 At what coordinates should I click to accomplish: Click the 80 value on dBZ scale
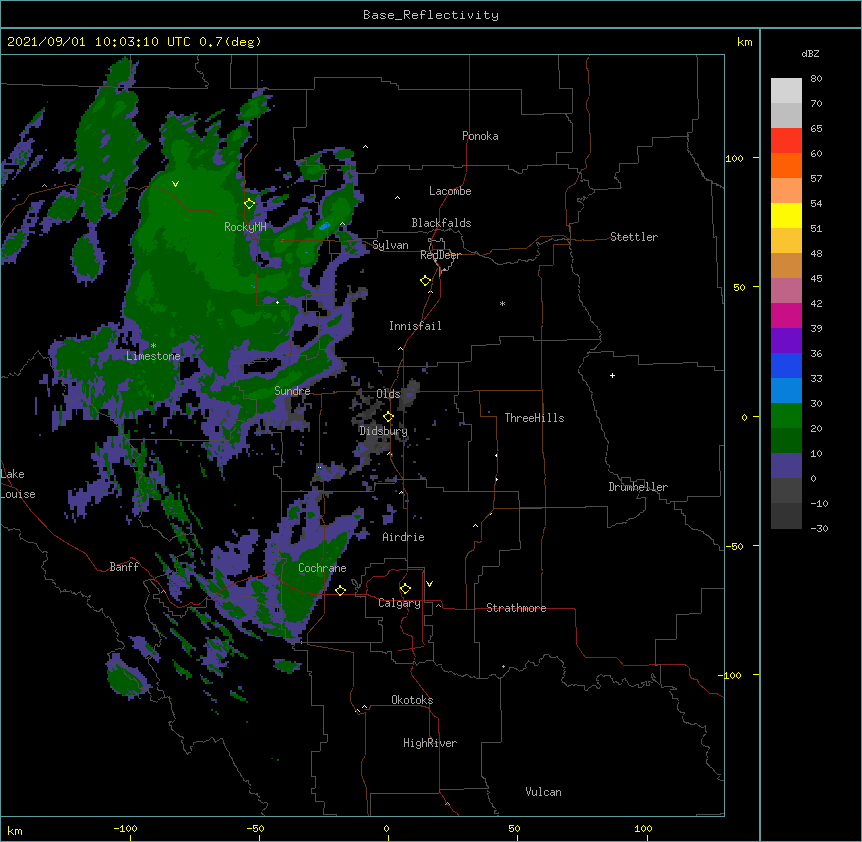tap(816, 78)
